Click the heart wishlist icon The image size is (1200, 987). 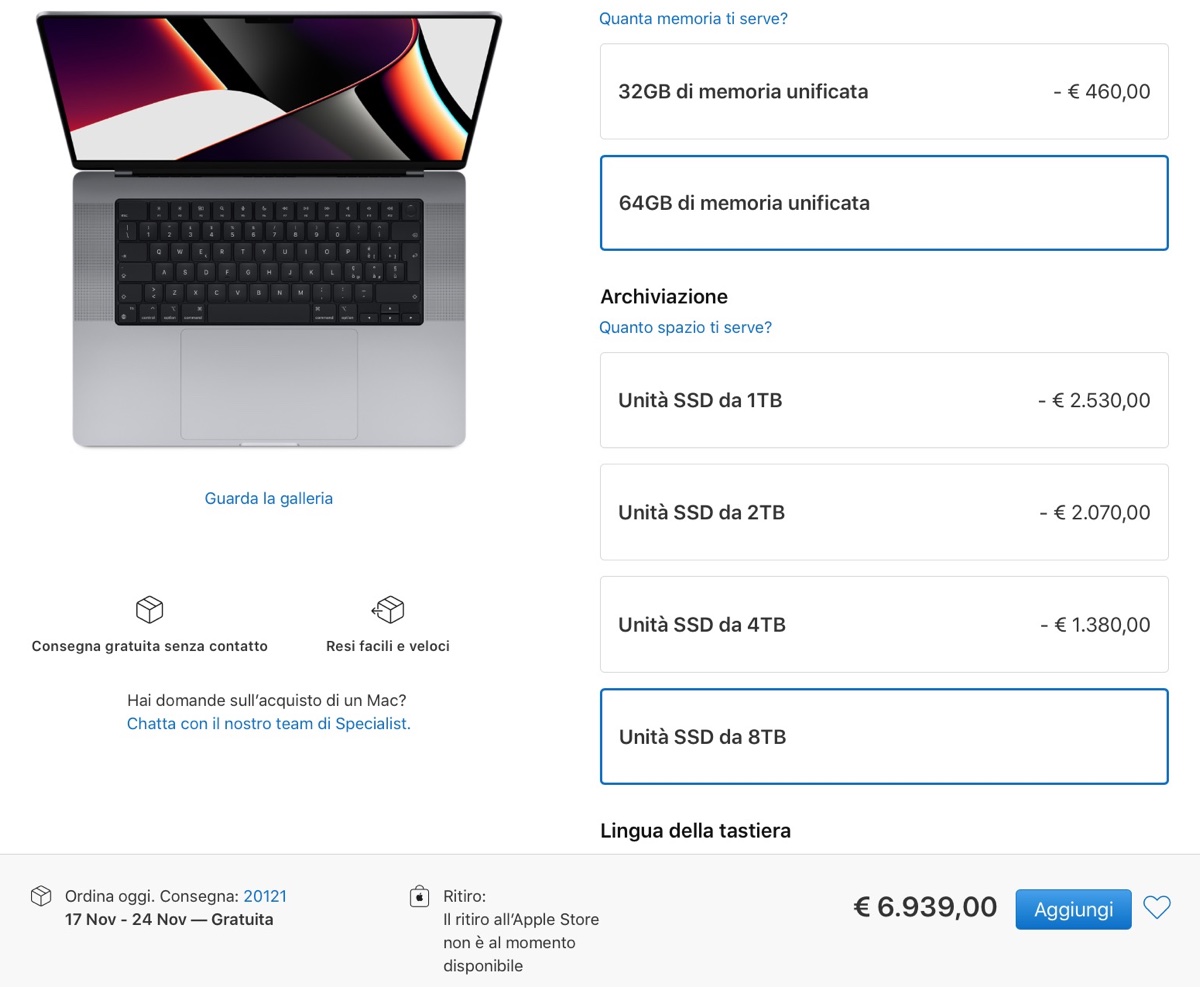(x=1157, y=908)
